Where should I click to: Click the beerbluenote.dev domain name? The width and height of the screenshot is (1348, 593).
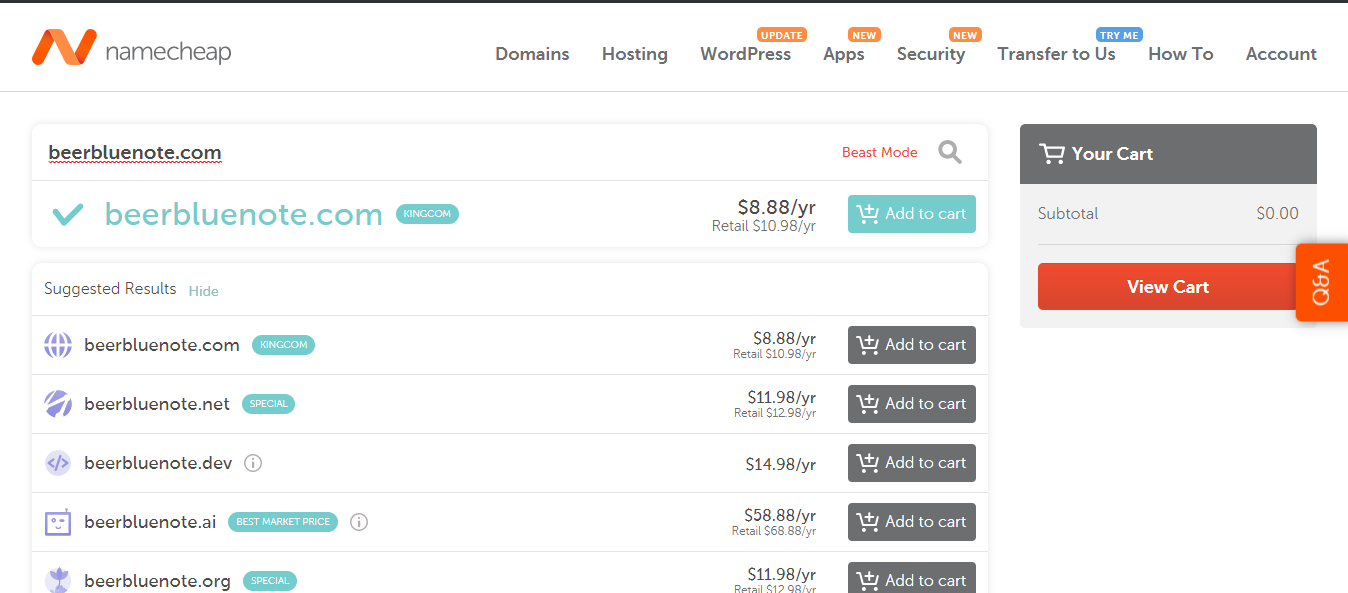158,463
